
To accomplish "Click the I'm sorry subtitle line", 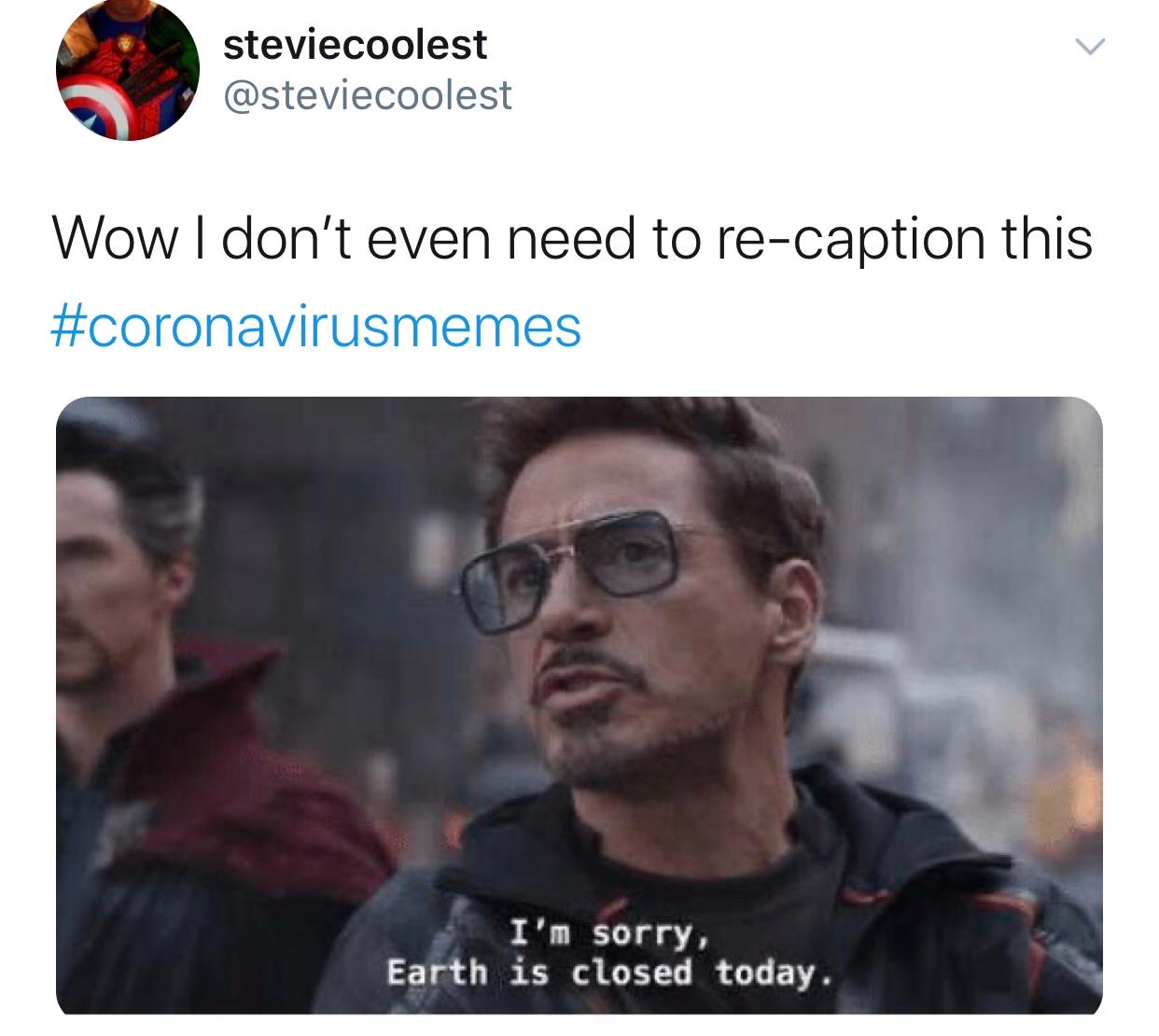I will click(610, 932).
